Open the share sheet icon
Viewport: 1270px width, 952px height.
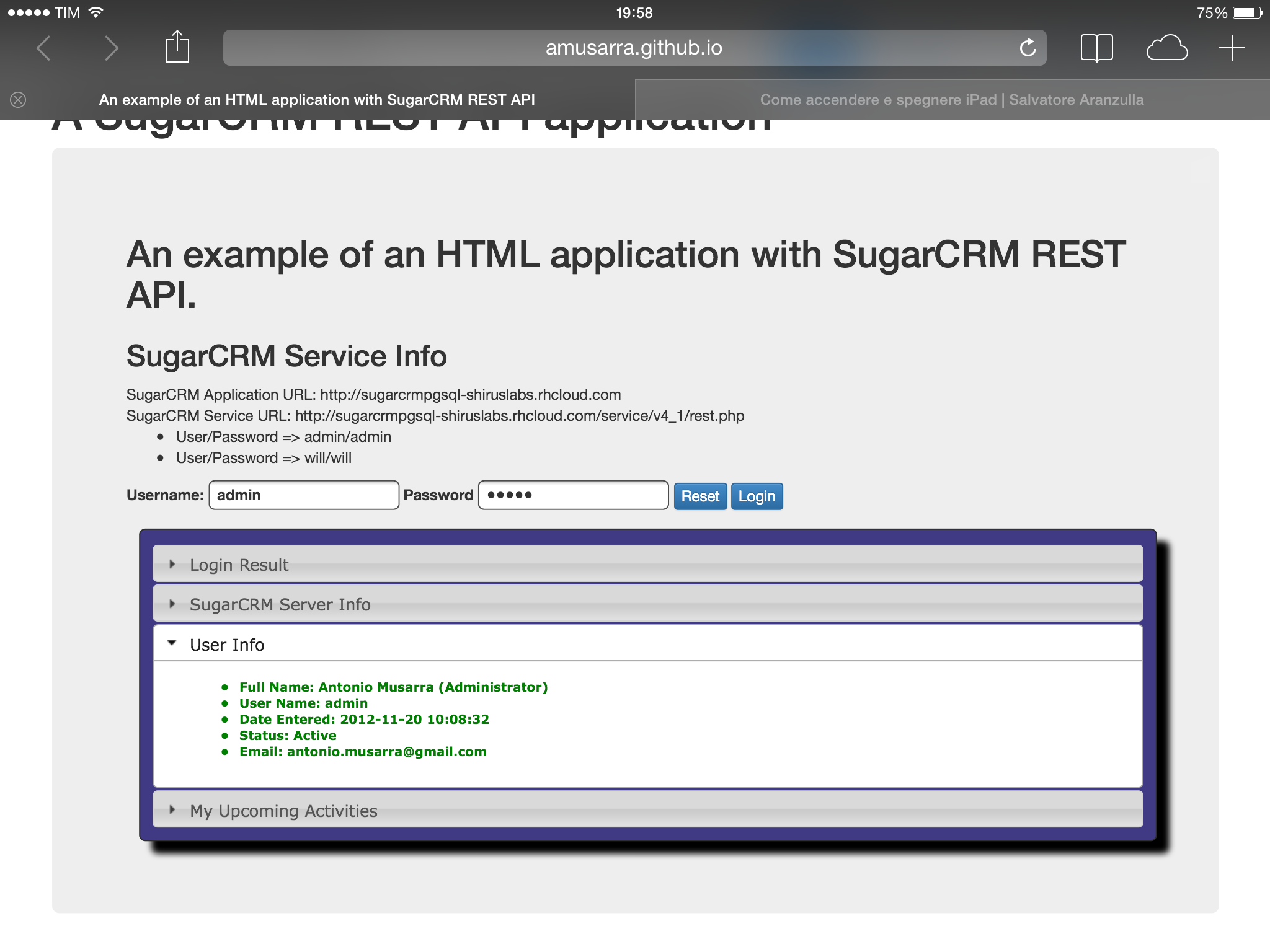[x=177, y=46]
